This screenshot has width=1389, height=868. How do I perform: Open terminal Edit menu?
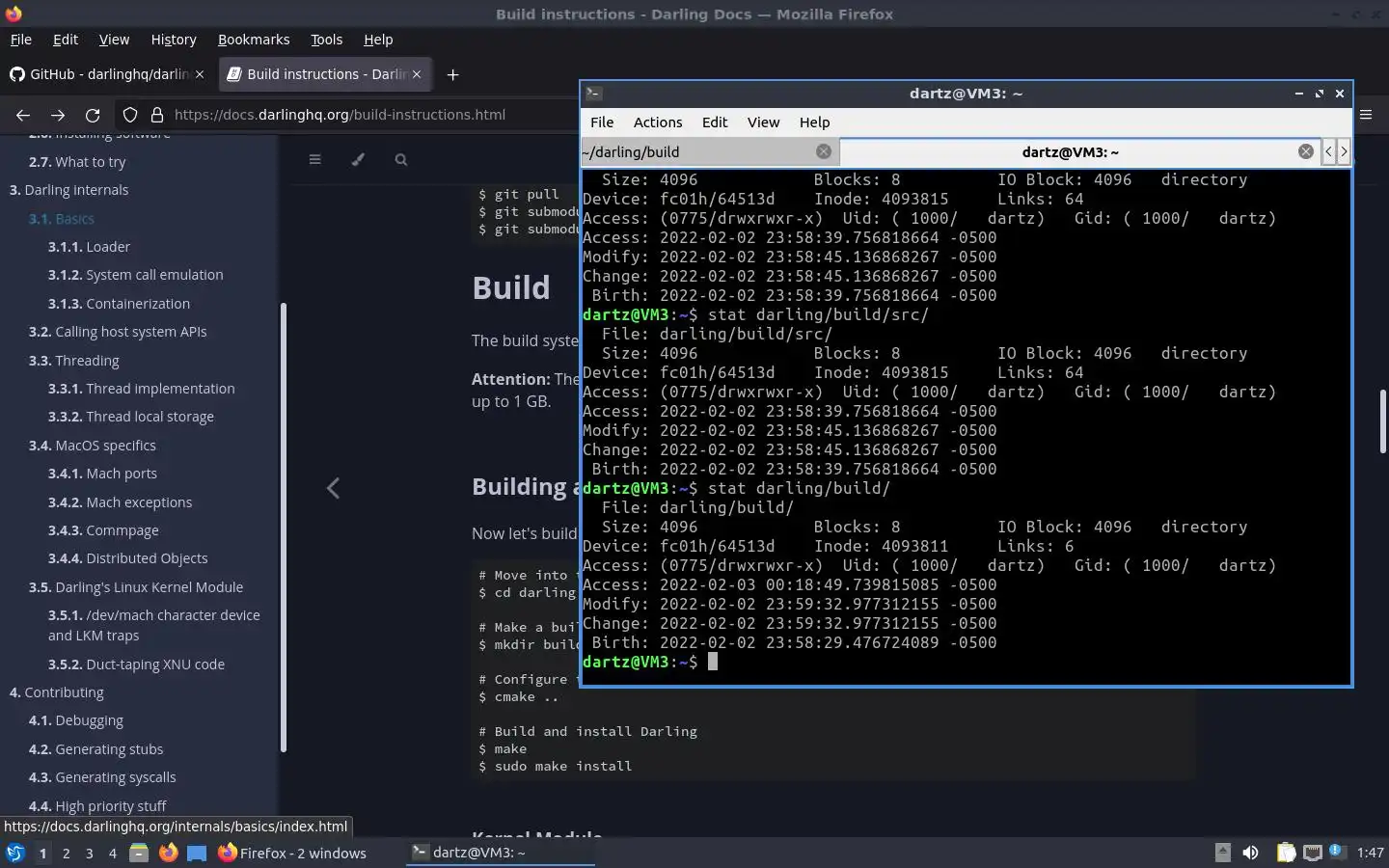pos(715,122)
